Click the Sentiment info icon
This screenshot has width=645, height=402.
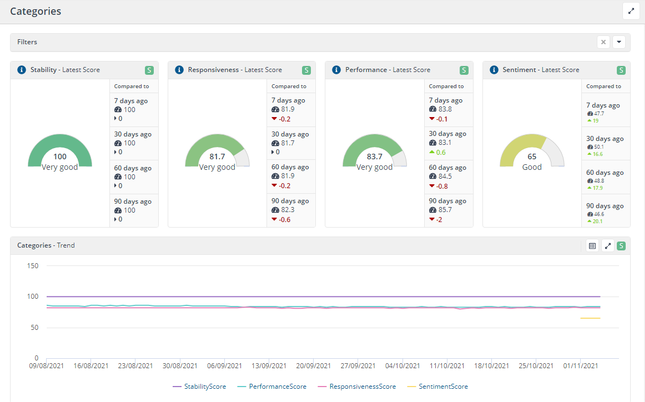point(494,70)
